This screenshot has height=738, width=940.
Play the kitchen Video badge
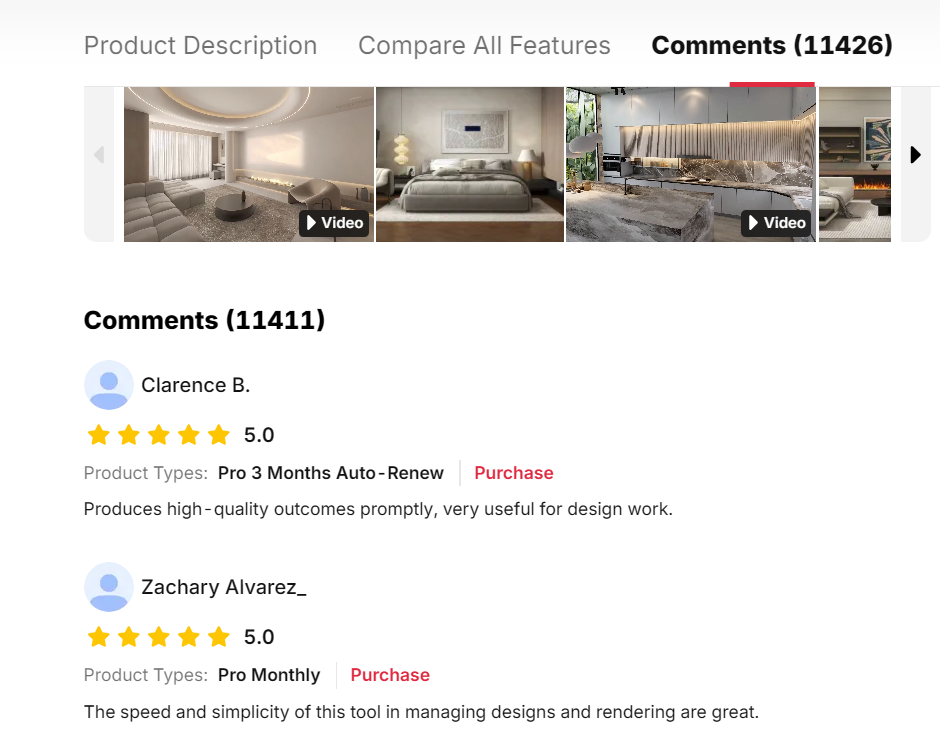[x=776, y=223]
